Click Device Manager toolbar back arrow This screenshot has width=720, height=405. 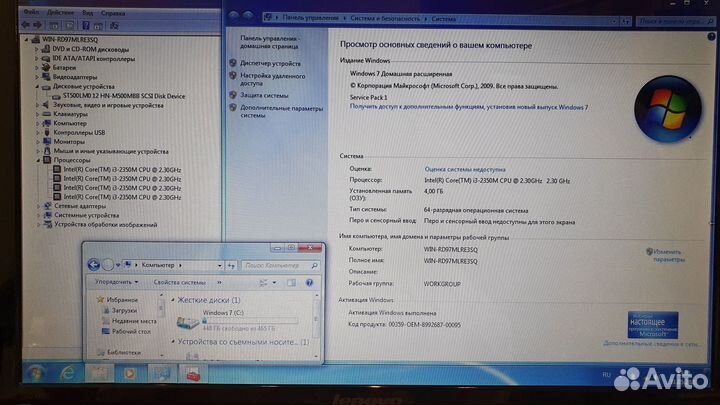26,25
